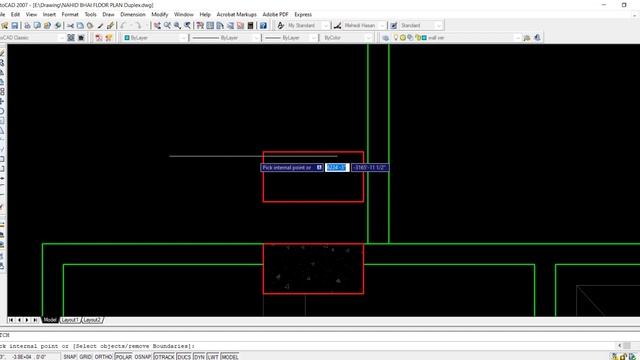Switch to the Layout1 tab
The image size is (640, 360).
(x=70, y=320)
